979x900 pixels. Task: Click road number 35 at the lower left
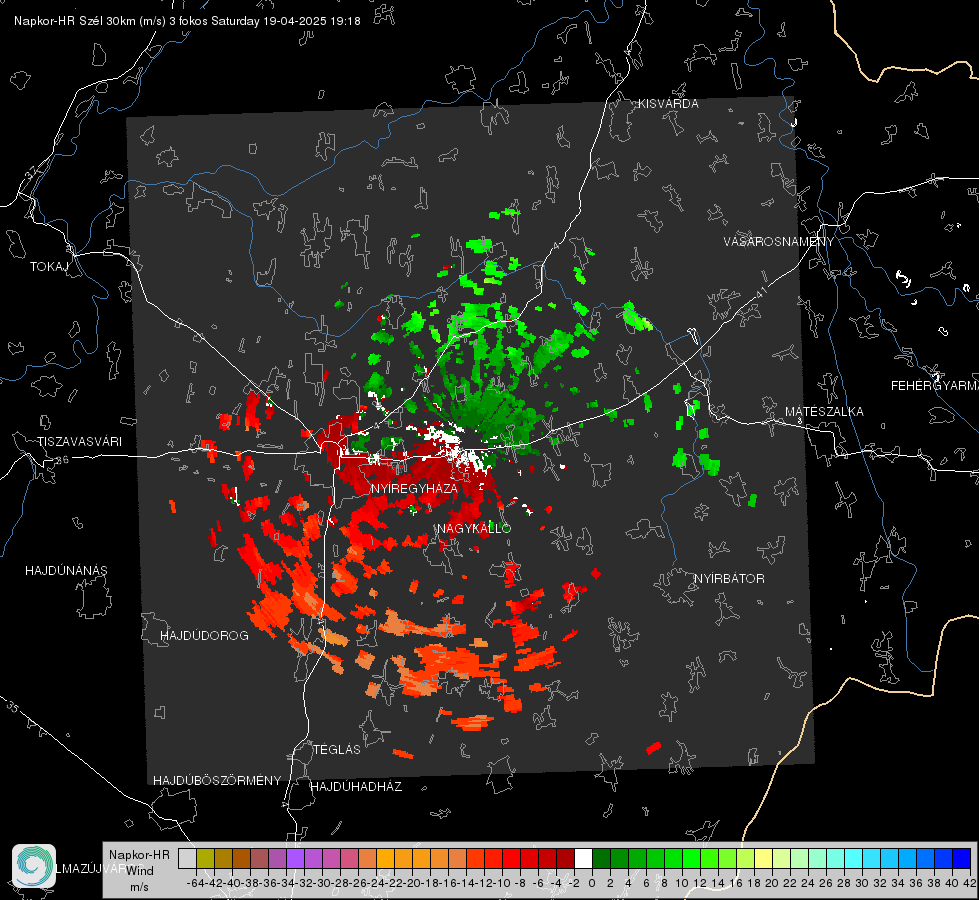click(13, 707)
